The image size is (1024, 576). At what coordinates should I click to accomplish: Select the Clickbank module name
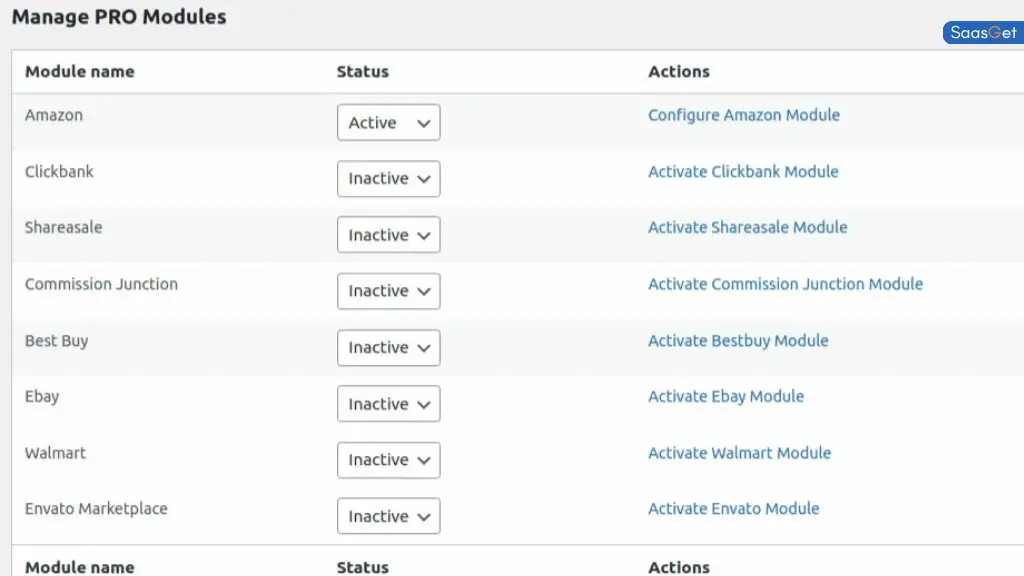(59, 171)
